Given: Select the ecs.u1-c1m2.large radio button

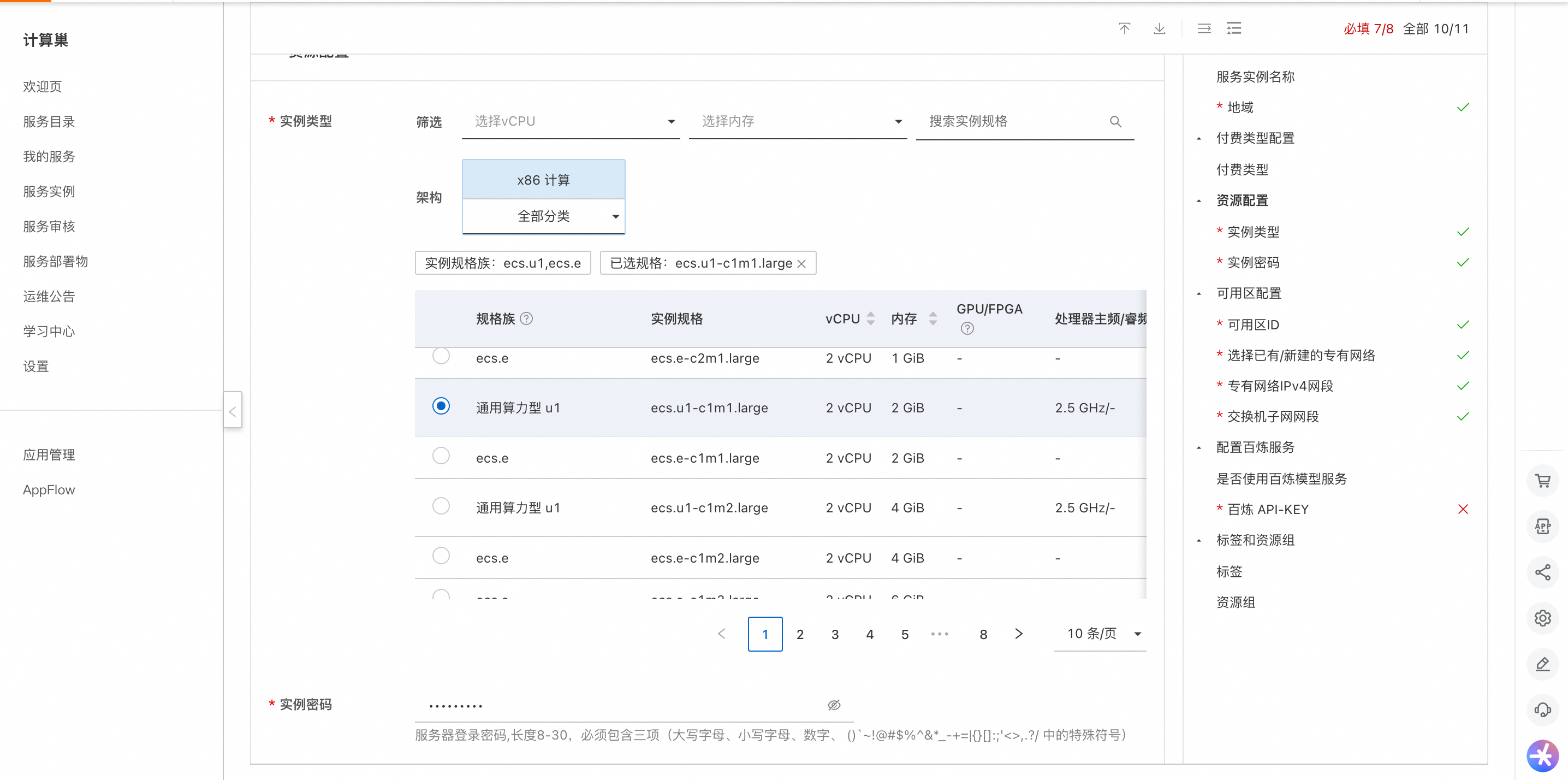Looking at the screenshot, I should [x=441, y=506].
